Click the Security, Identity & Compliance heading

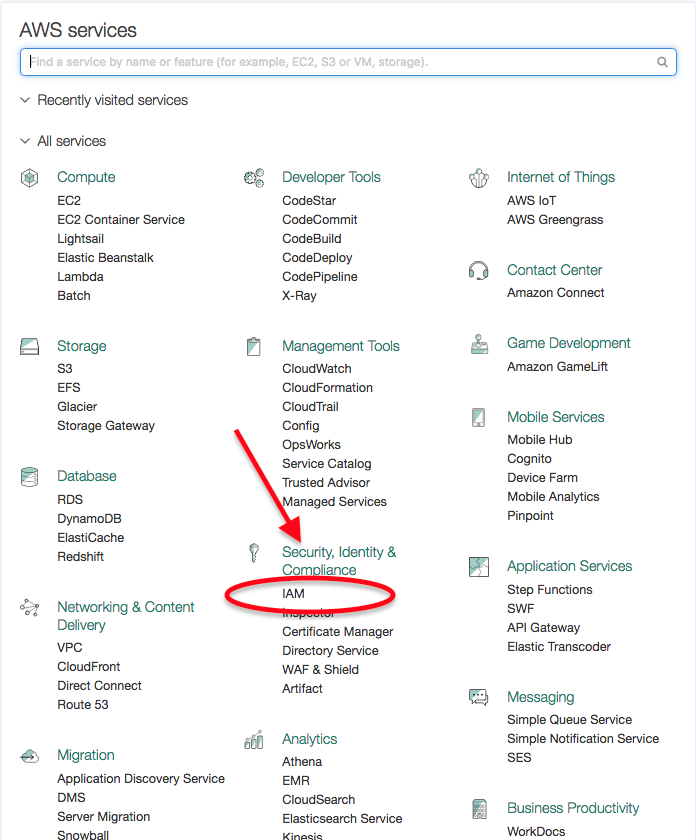tap(339, 561)
